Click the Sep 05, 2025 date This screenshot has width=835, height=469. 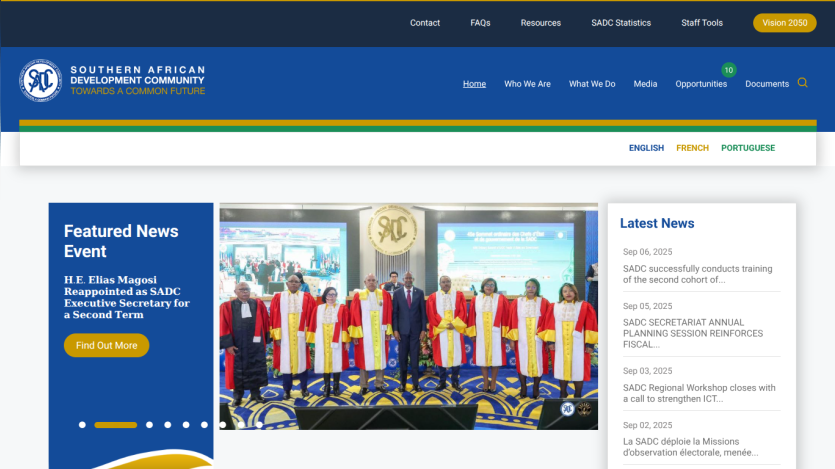pos(648,306)
